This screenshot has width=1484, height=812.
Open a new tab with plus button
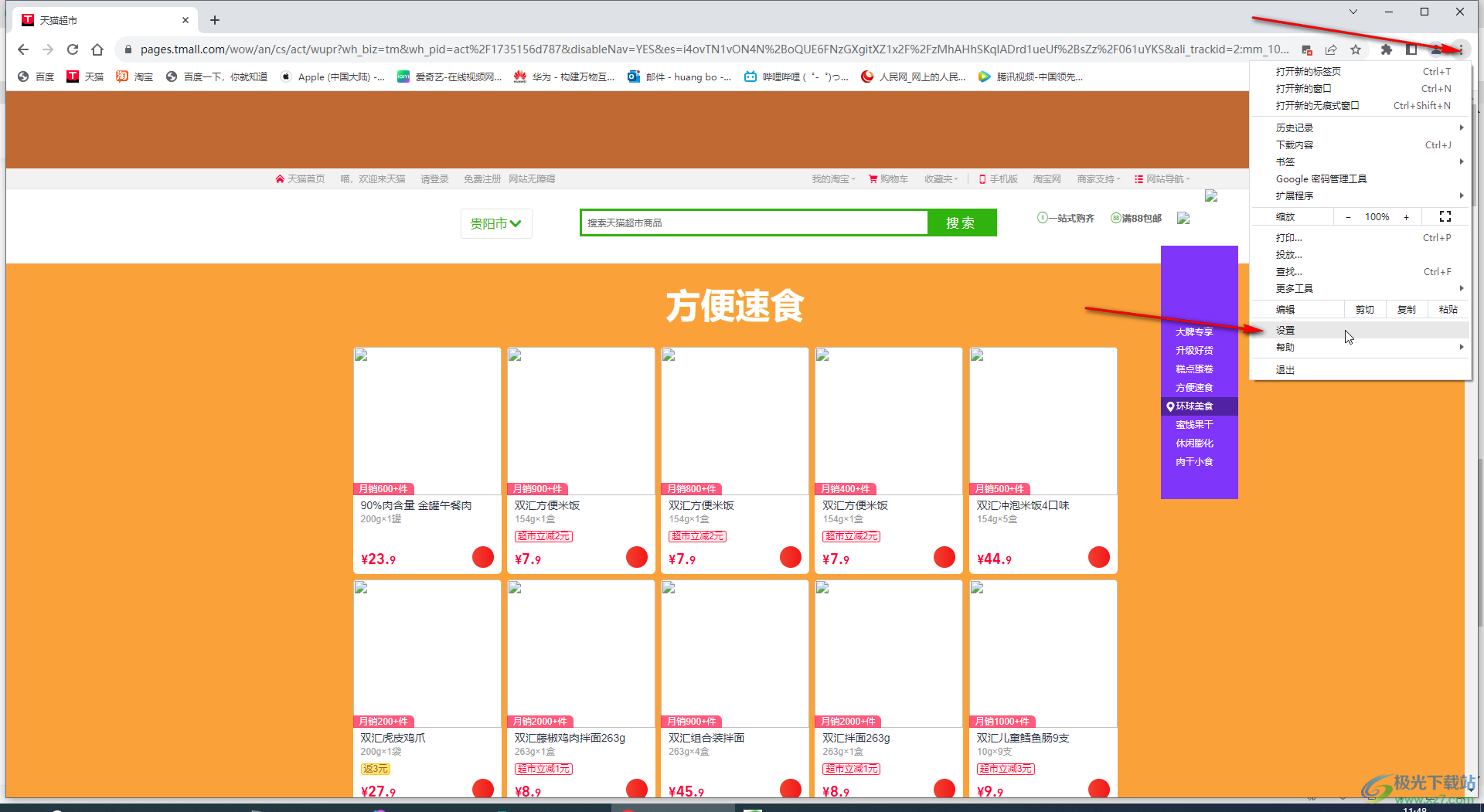(x=215, y=20)
